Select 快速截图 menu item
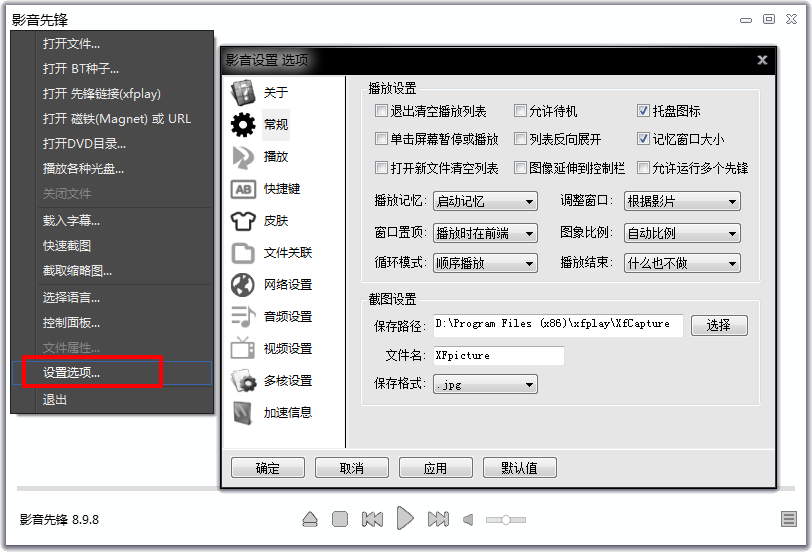Image resolution: width=812 pixels, height=552 pixels. click(x=112, y=245)
